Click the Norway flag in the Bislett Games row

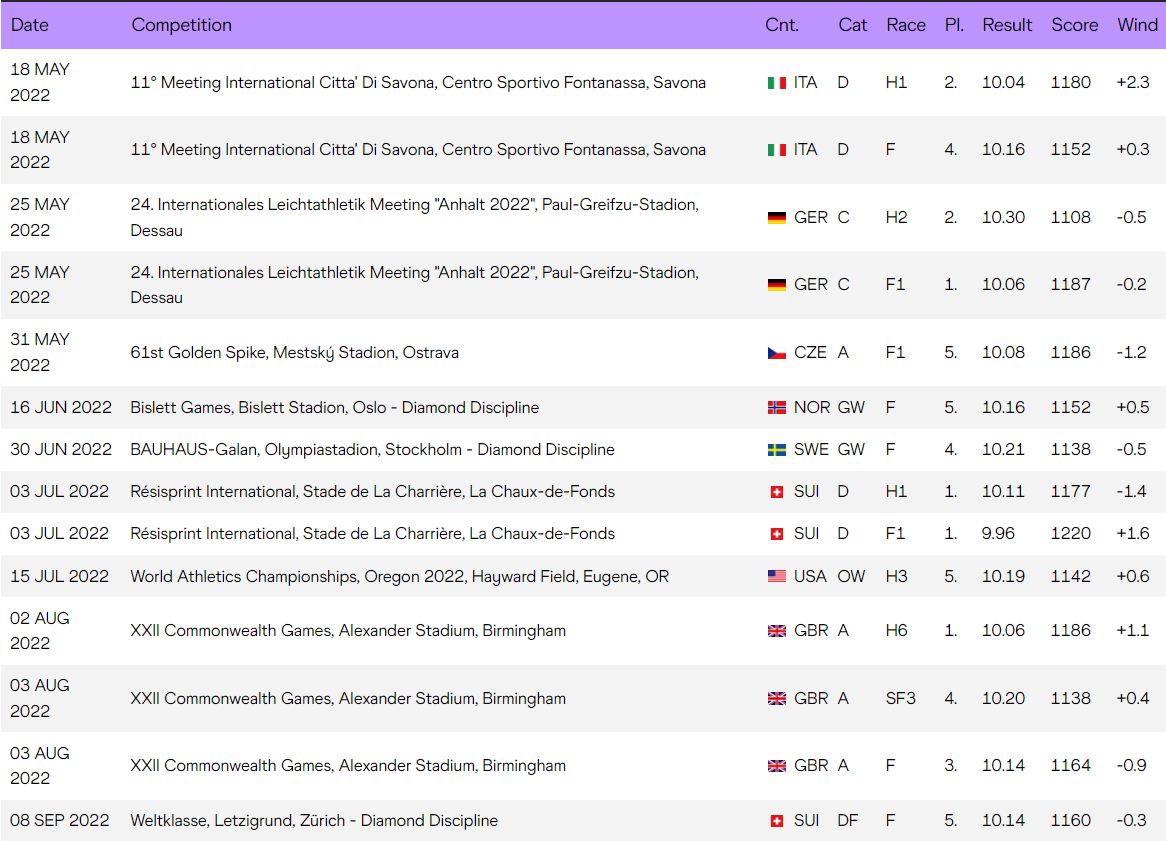click(776, 407)
